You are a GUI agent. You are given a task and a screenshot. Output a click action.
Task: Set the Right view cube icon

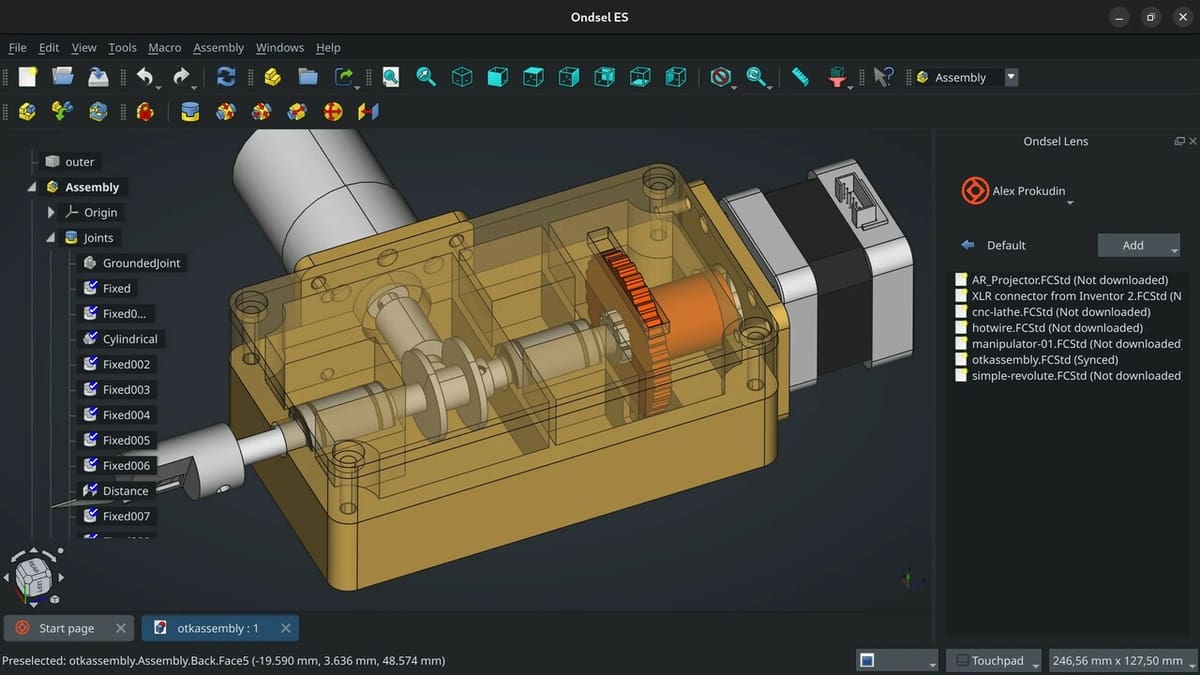click(x=568, y=77)
